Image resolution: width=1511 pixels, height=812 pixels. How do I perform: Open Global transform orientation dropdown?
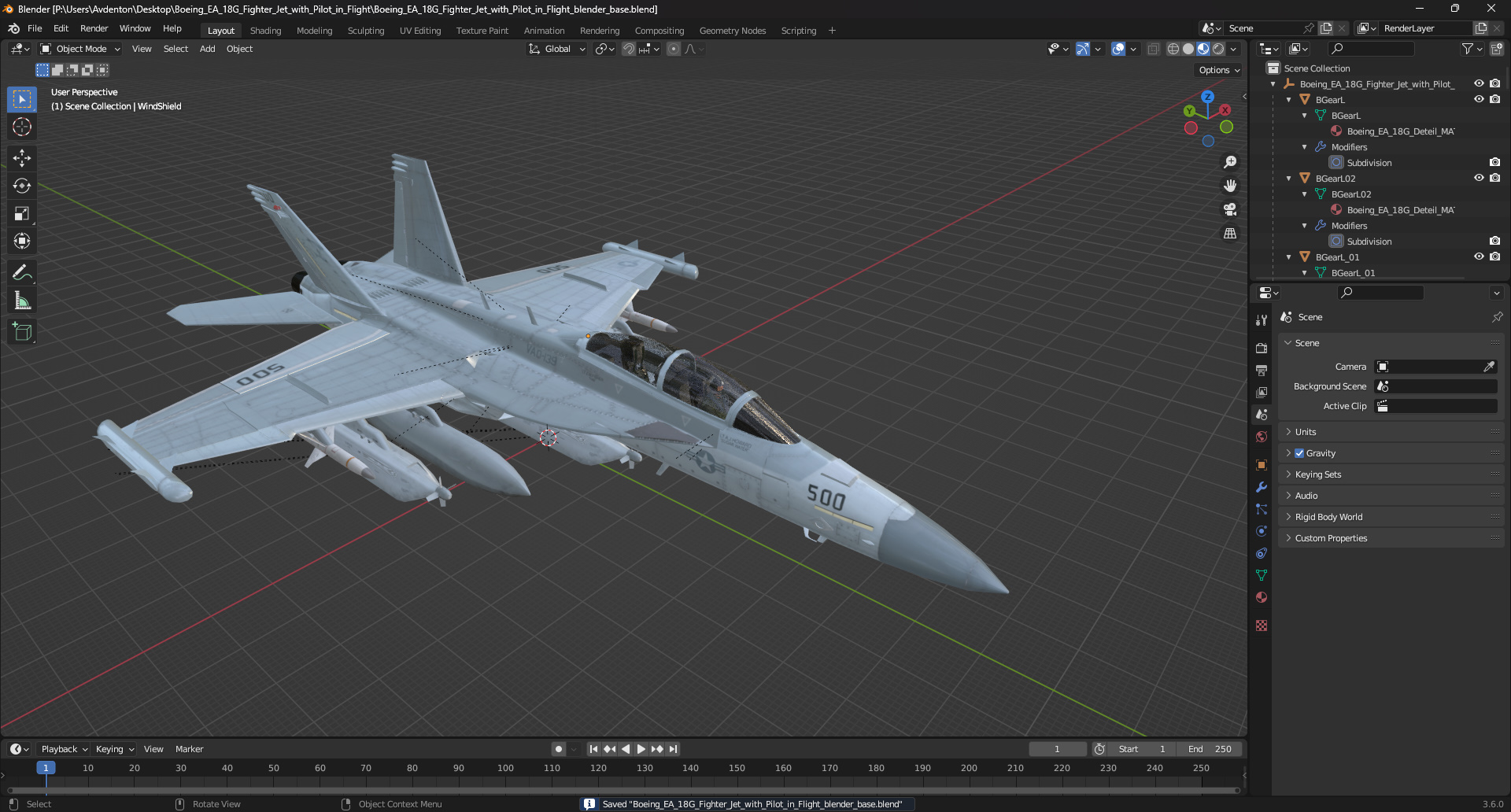pos(557,49)
